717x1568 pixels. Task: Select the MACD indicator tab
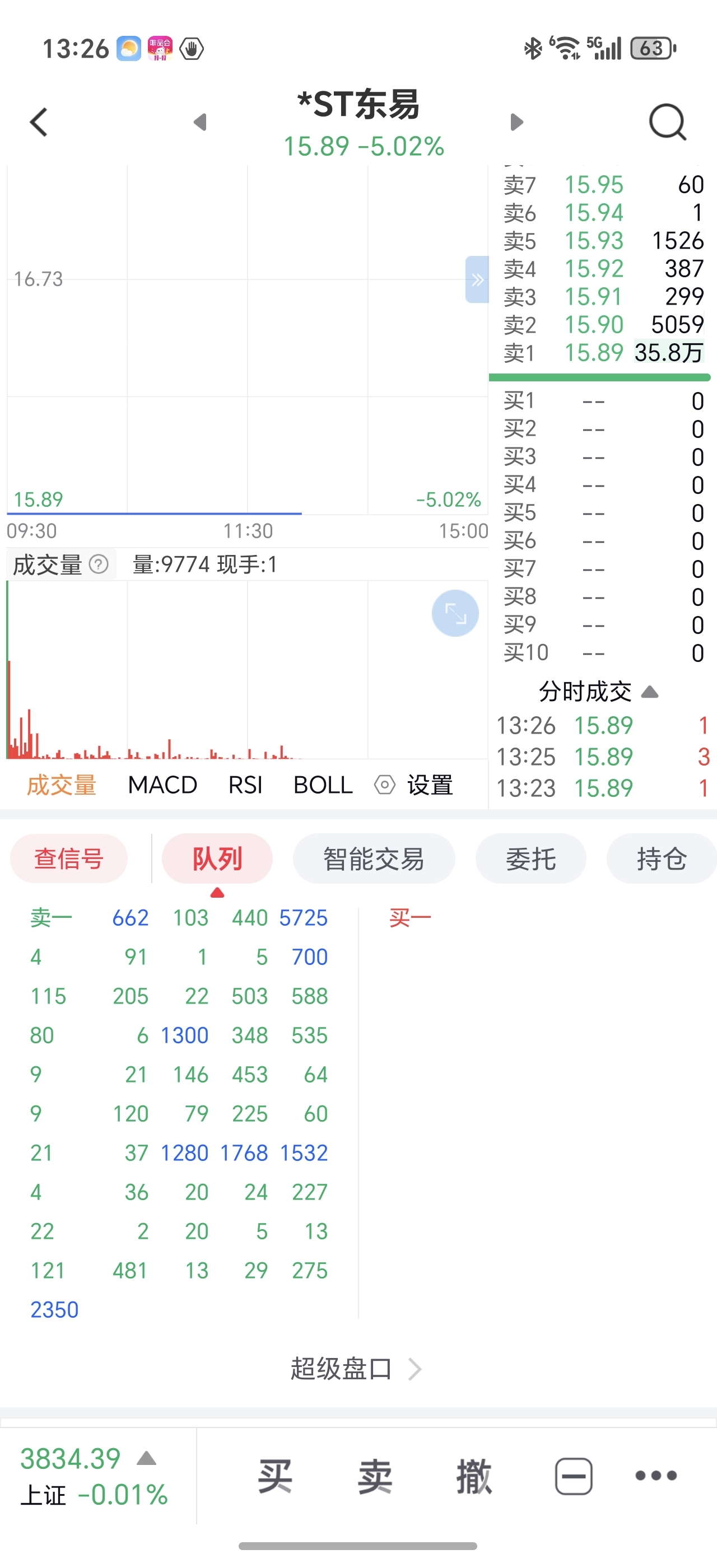(162, 785)
